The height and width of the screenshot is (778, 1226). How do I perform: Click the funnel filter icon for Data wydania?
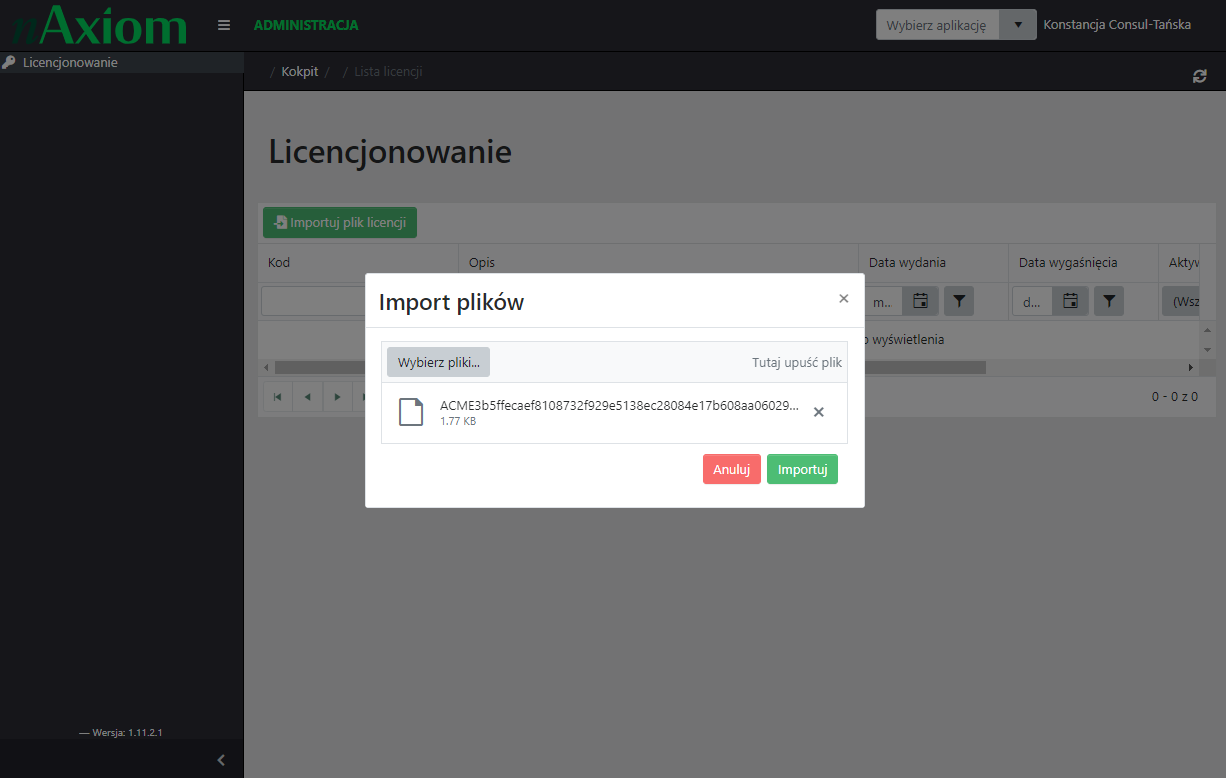(x=958, y=300)
